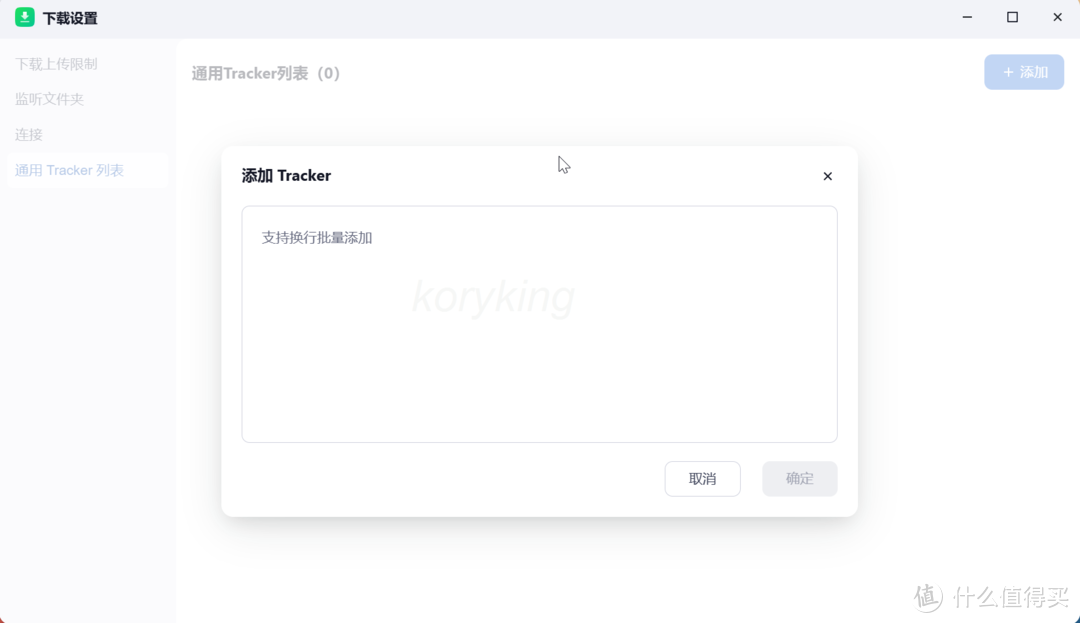The width and height of the screenshot is (1080, 623).
Task: Click the 确定 button
Action: (x=799, y=479)
